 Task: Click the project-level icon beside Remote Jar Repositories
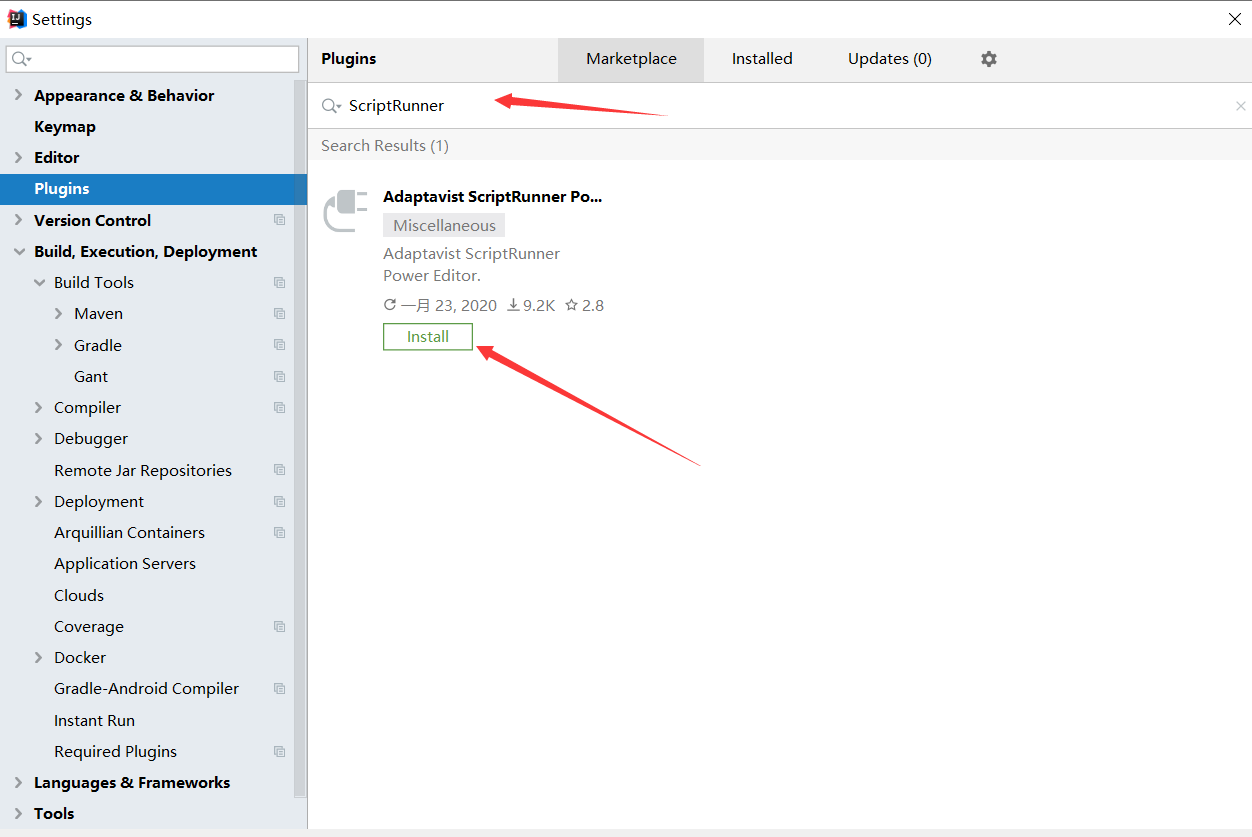[280, 470]
